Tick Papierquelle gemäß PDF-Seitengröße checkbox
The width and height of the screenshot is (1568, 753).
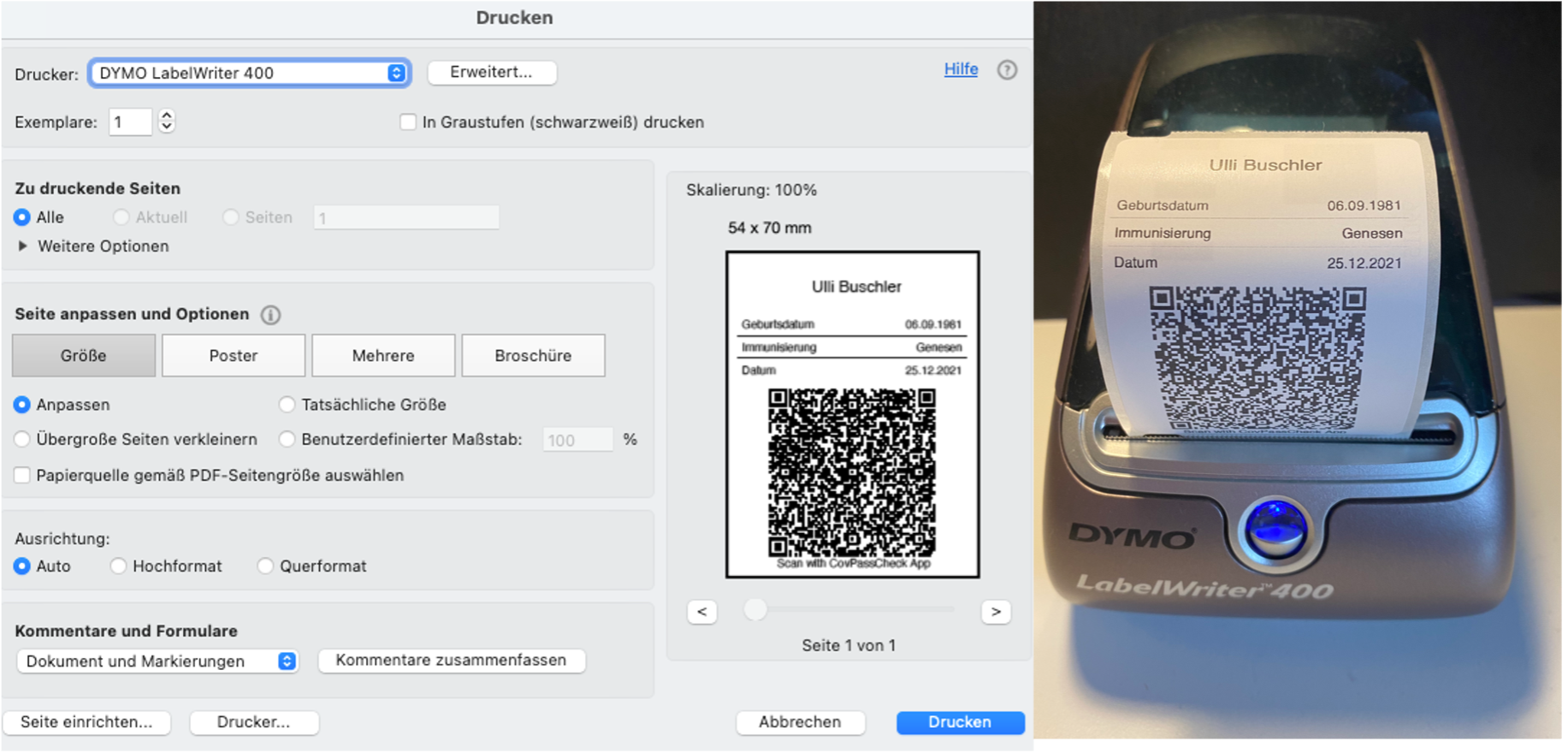coord(22,476)
